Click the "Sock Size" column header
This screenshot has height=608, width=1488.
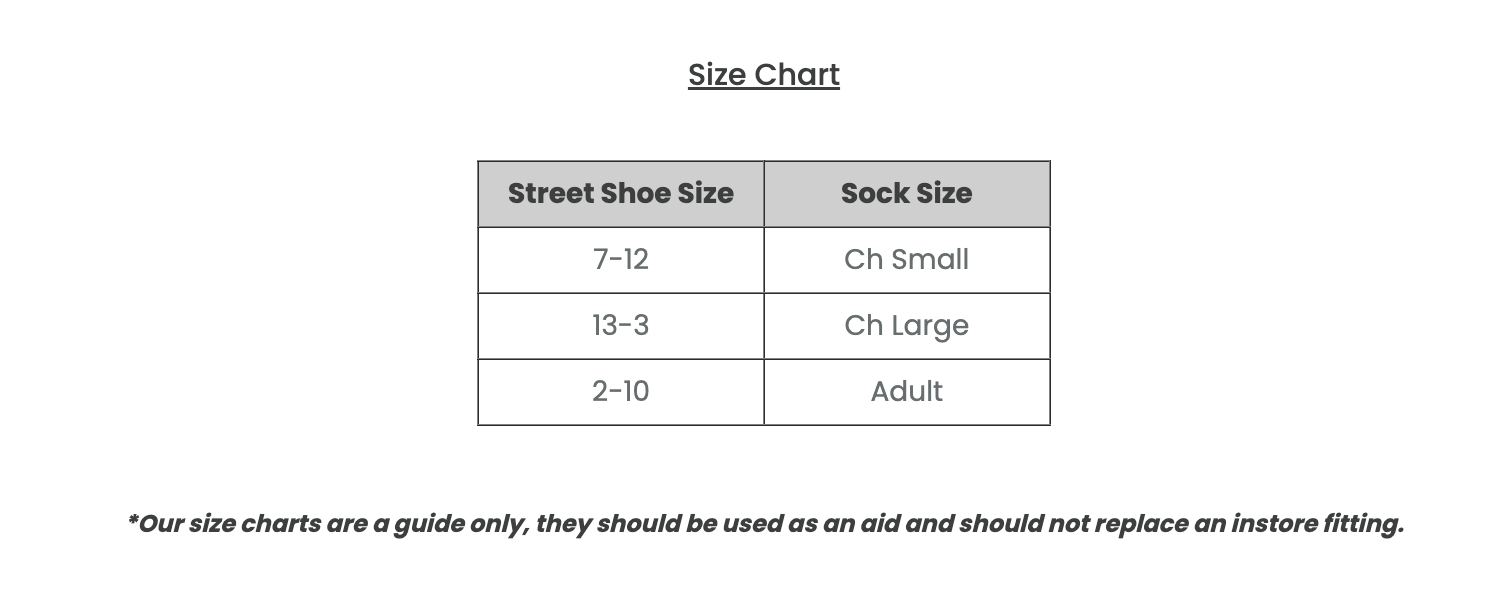point(906,194)
